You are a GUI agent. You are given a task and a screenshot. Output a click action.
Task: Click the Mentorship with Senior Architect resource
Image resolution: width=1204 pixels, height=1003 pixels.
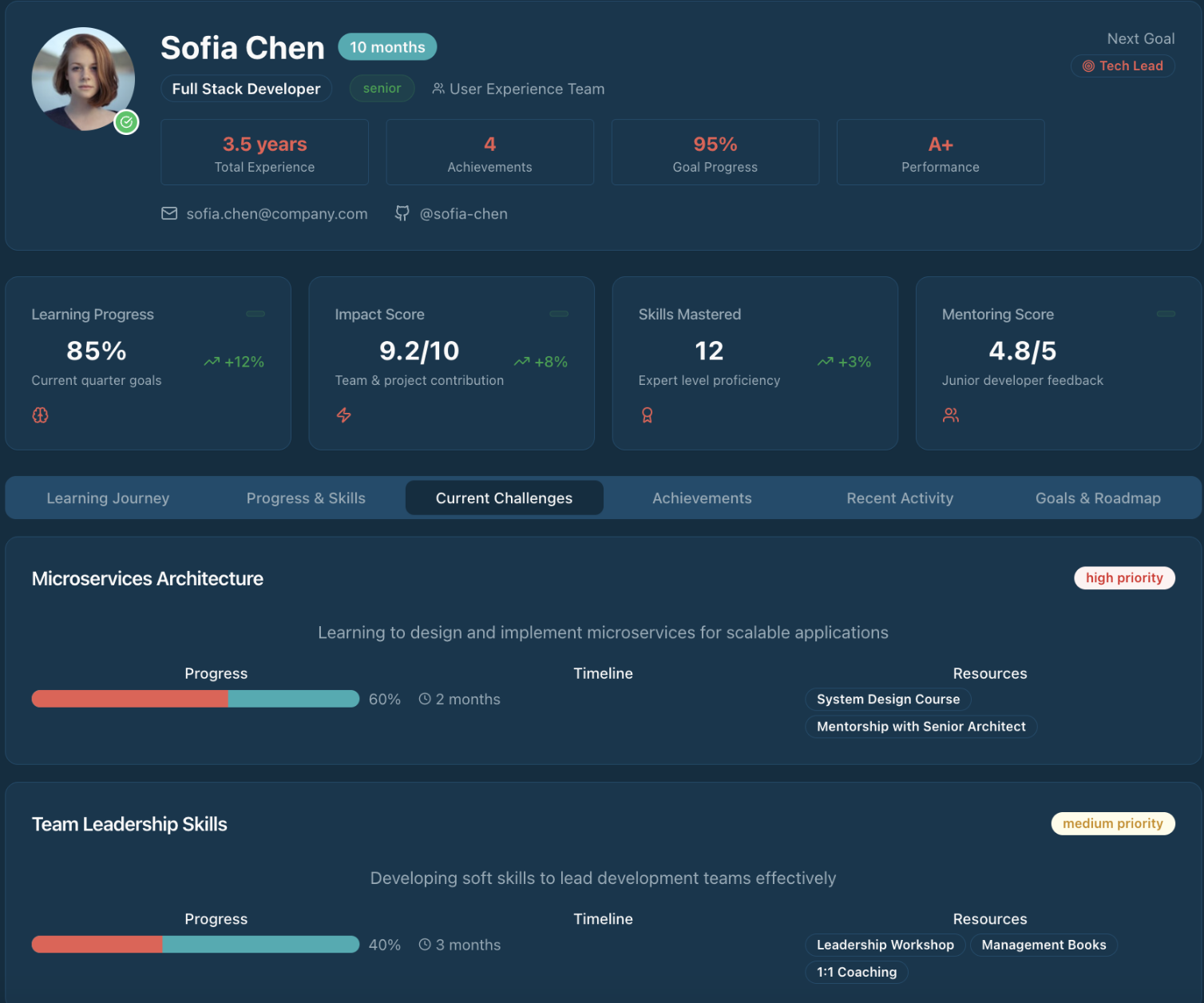coord(921,726)
